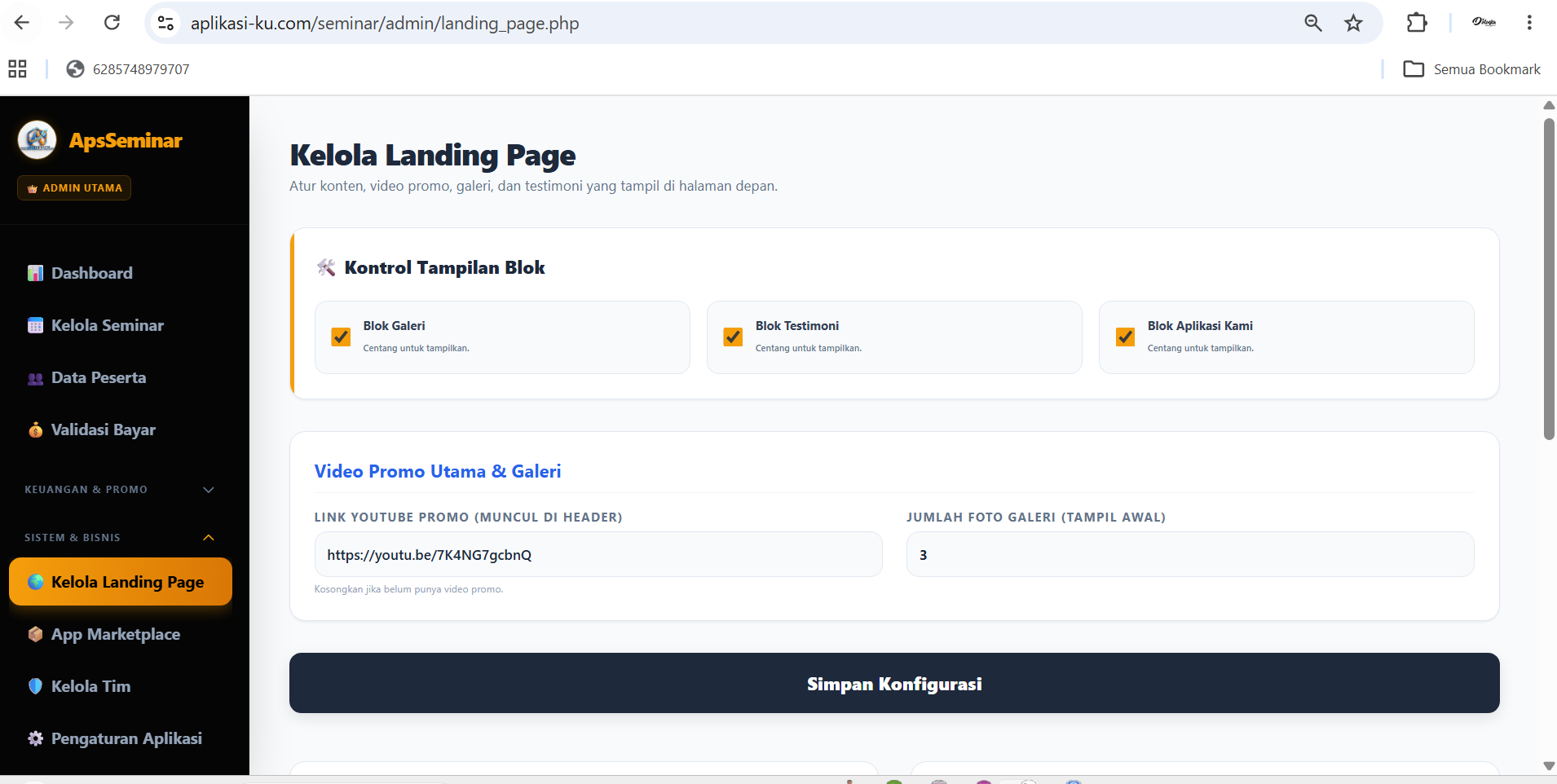
Task: Click the Video Promo Utama & Galeri heading
Action: pos(438,471)
